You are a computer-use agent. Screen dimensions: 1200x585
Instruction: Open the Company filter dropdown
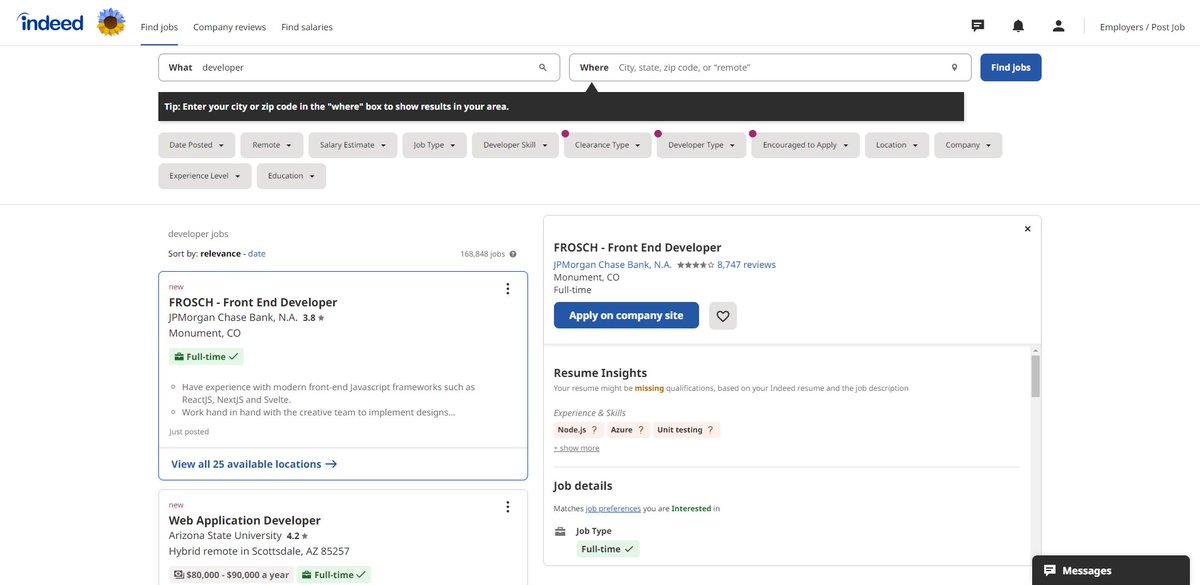click(968, 145)
